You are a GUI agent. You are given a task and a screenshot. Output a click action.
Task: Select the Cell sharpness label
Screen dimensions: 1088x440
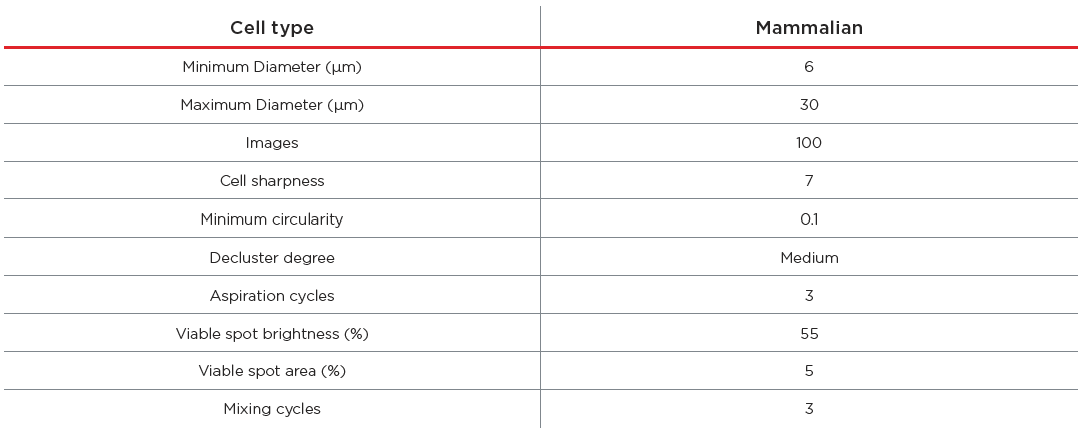[272, 181]
